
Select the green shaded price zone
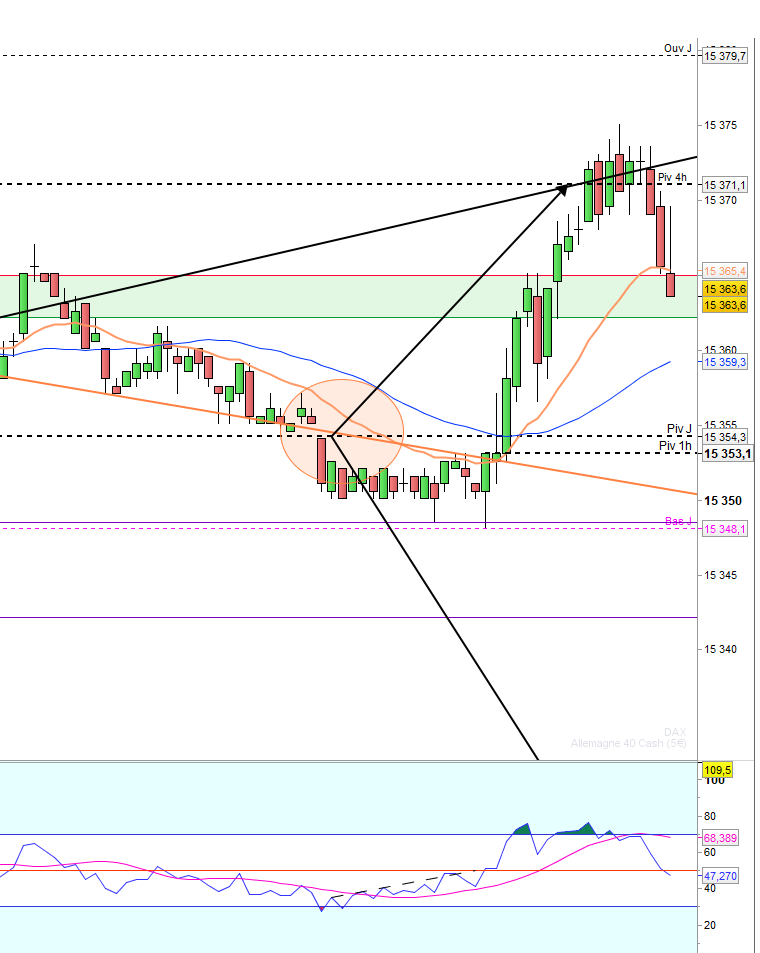(348, 297)
